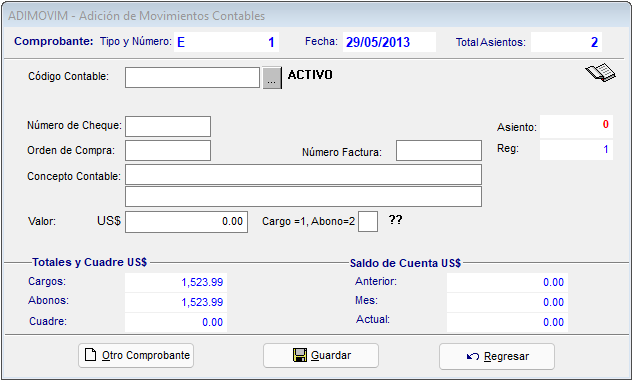Select the Total Asientos value box
The image size is (634, 383).
pyautogui.click(x=566, y=42)
